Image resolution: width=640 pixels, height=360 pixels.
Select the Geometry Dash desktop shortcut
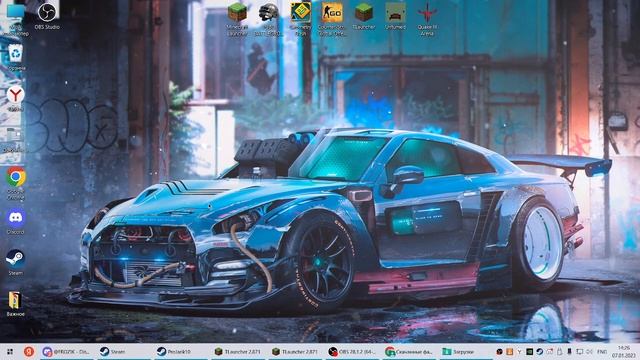[x=300, y=18]
